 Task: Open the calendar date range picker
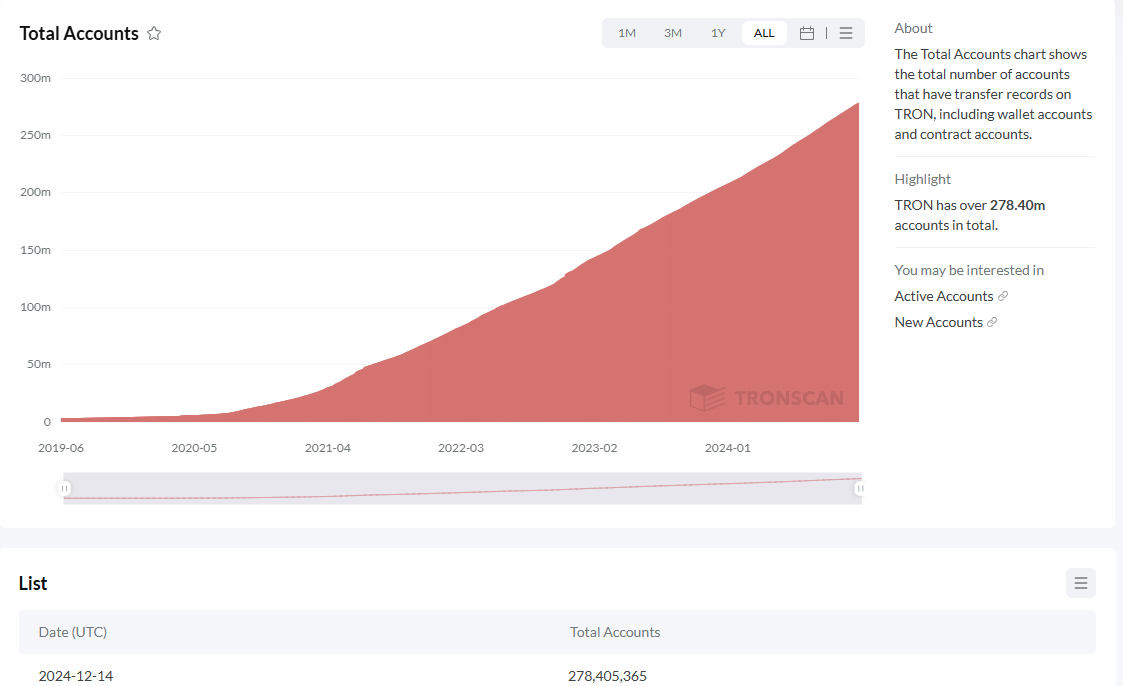click(806, 33)
